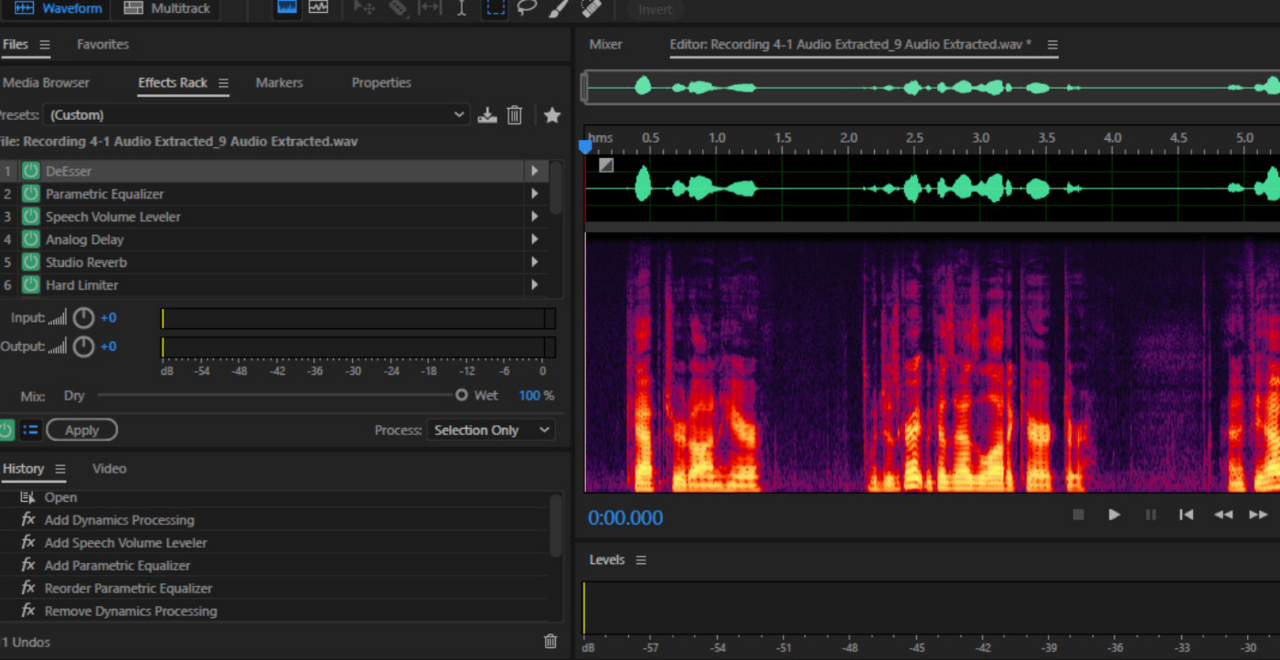Disable the Studio Reverb effect
1280x660 pixels.
31,262
